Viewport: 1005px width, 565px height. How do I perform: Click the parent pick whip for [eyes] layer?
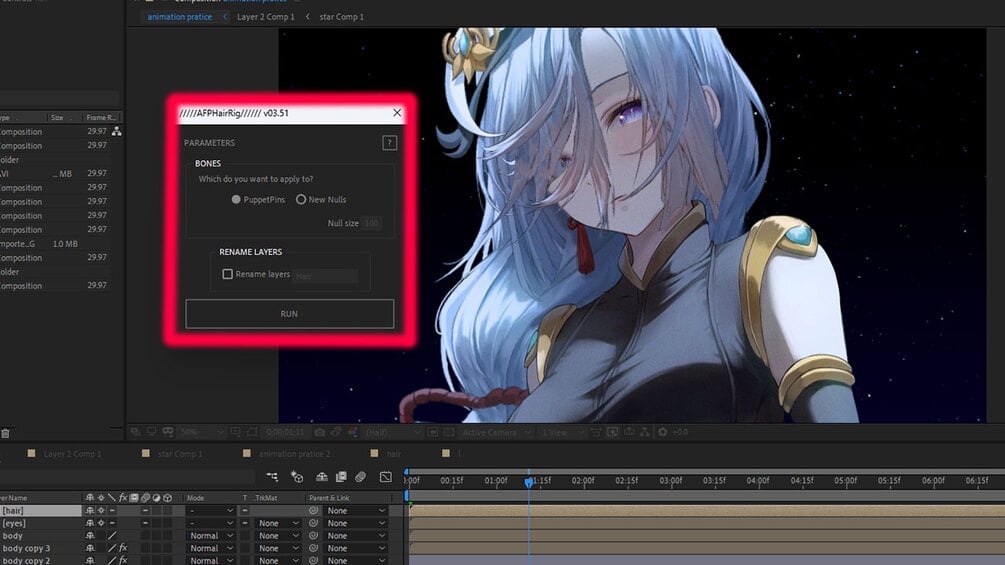(313, 523)
